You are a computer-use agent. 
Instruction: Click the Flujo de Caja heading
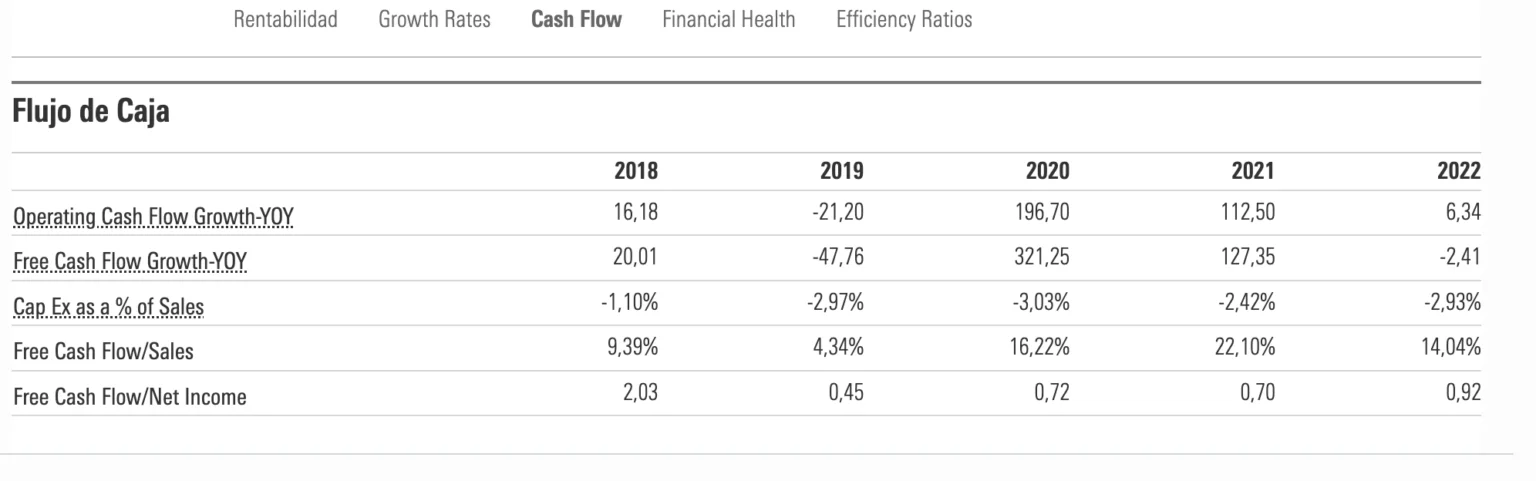[x=91, y=113]
